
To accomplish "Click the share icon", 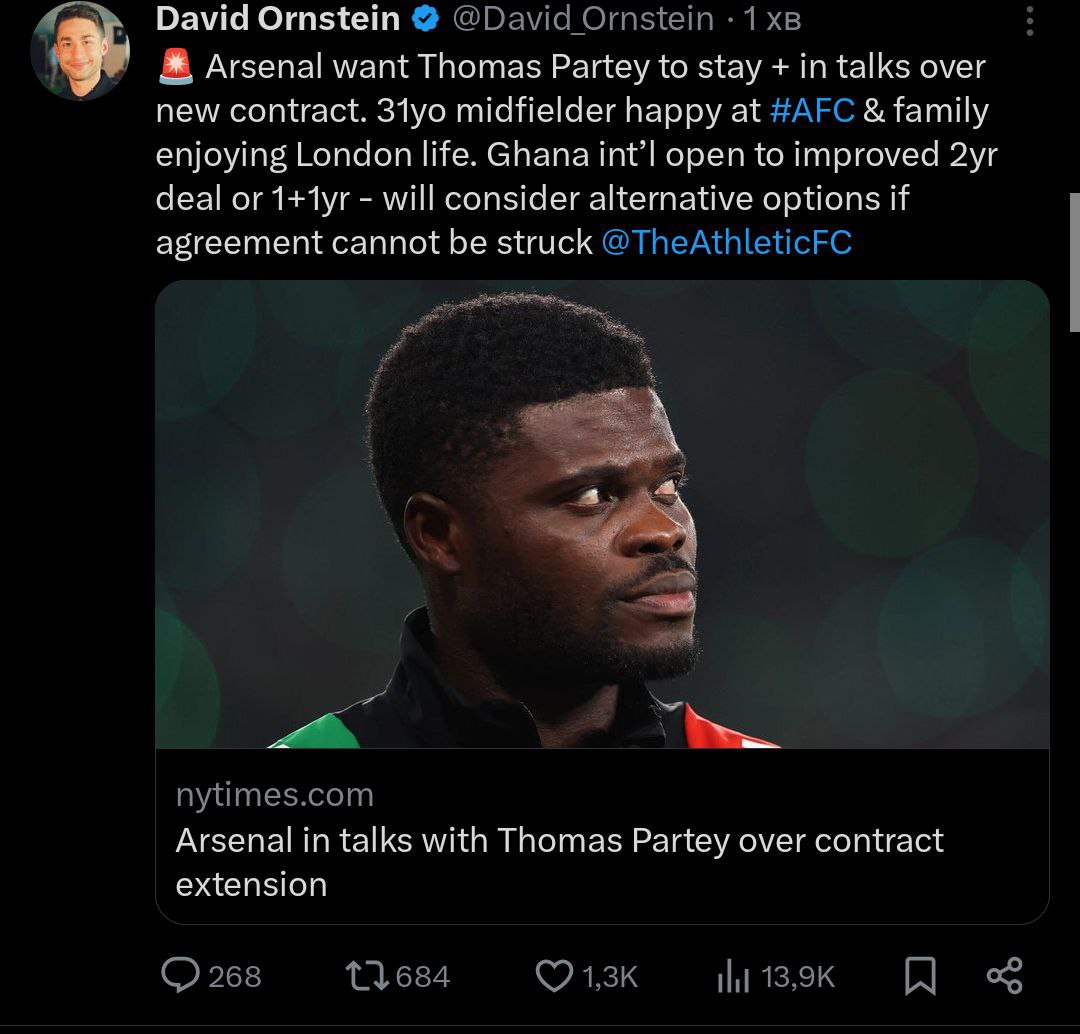I will [1004, 976].
